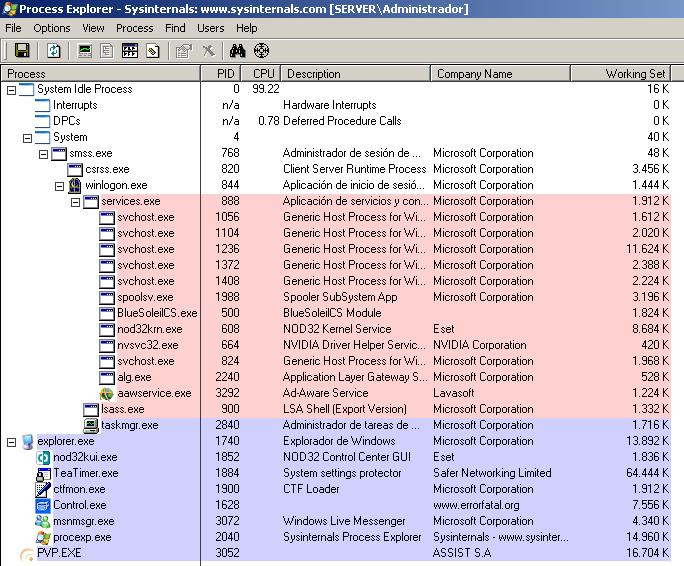
Task: Click the PVP.EXE icon
Action: 27,554
